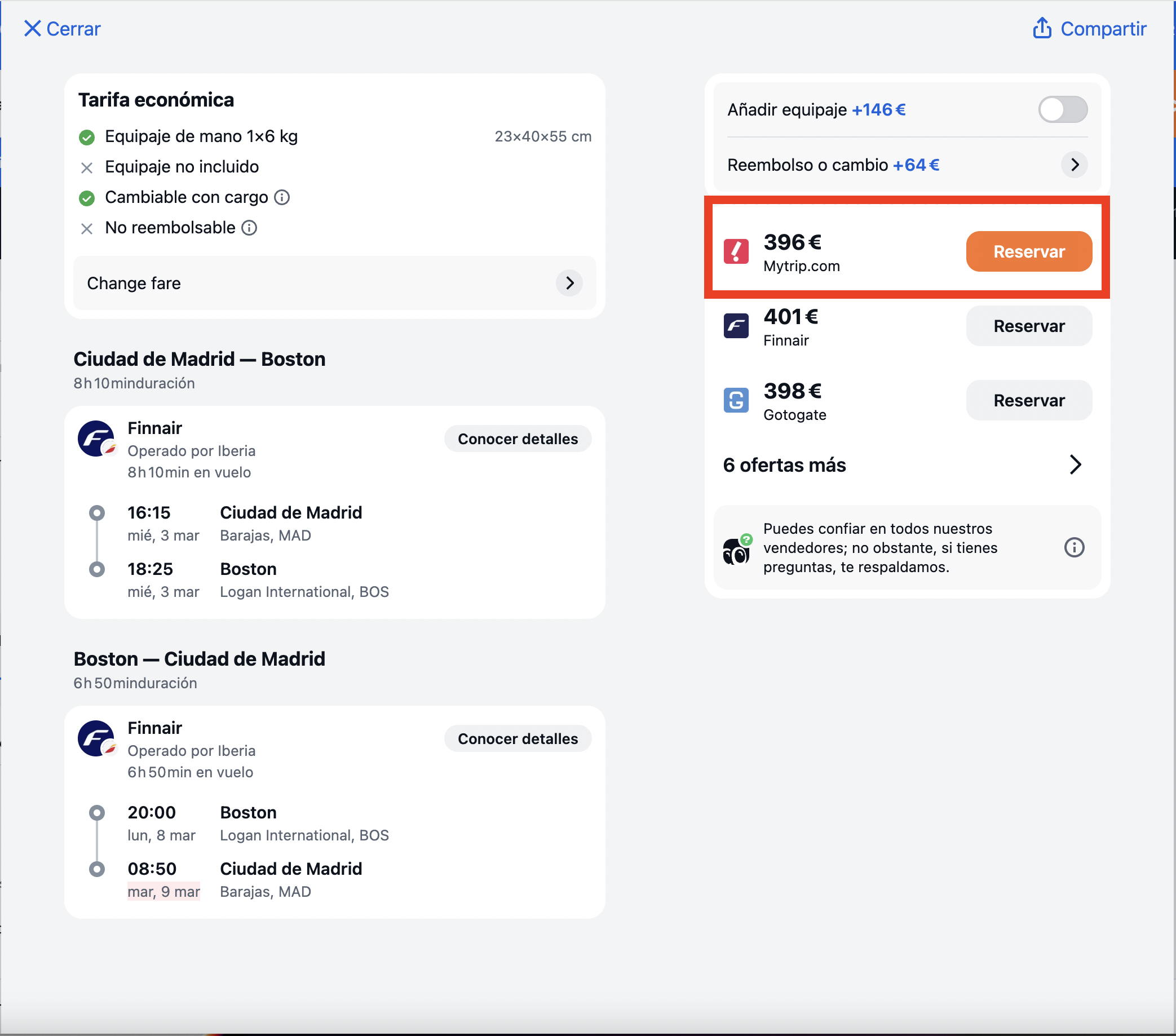The image size is (1176, 1036).
Task: Reserve the 398 € Gotogate offer
Action: [1029, 400]
